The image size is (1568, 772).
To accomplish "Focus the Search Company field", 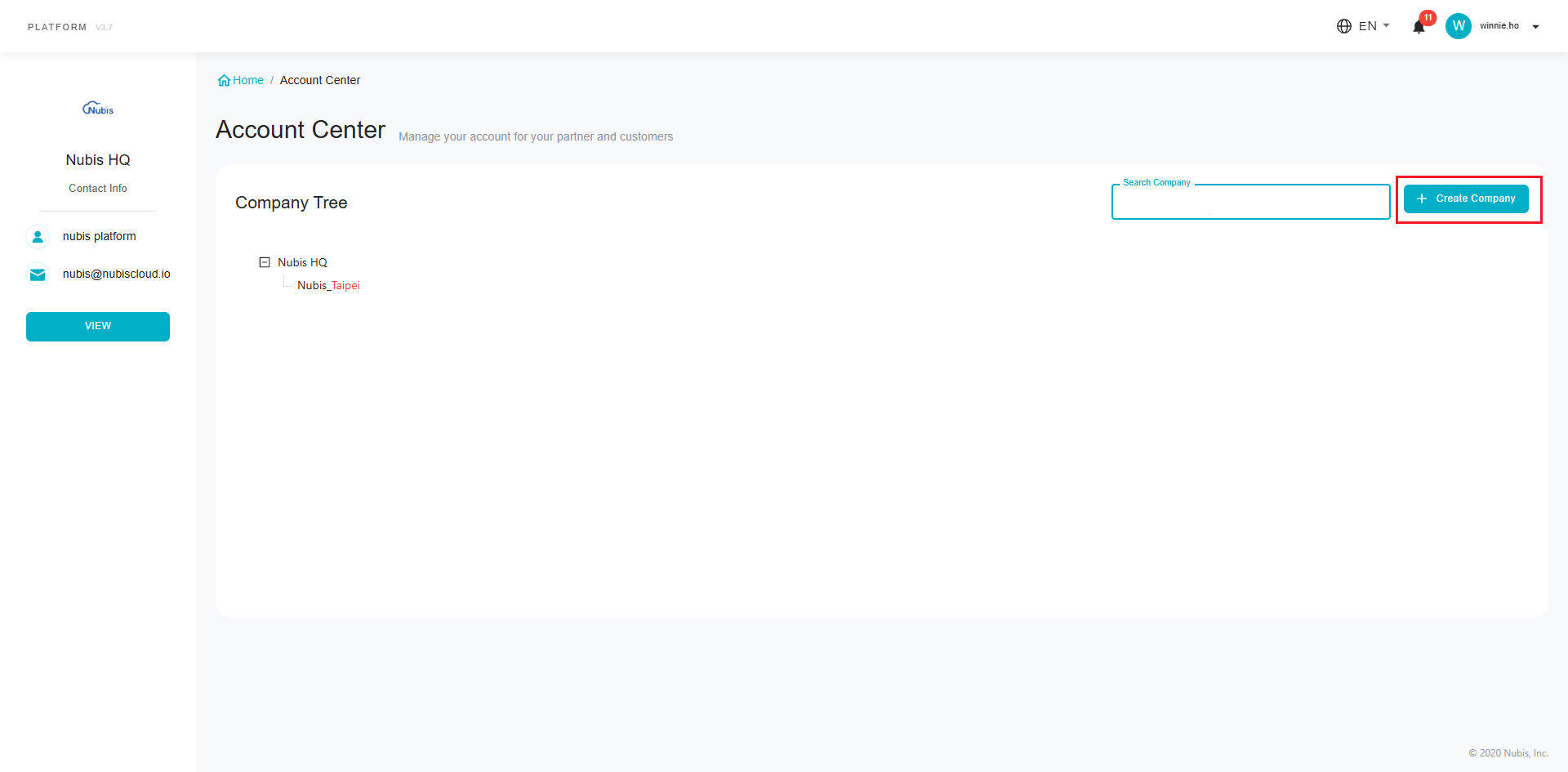I will coord(1250,202).
